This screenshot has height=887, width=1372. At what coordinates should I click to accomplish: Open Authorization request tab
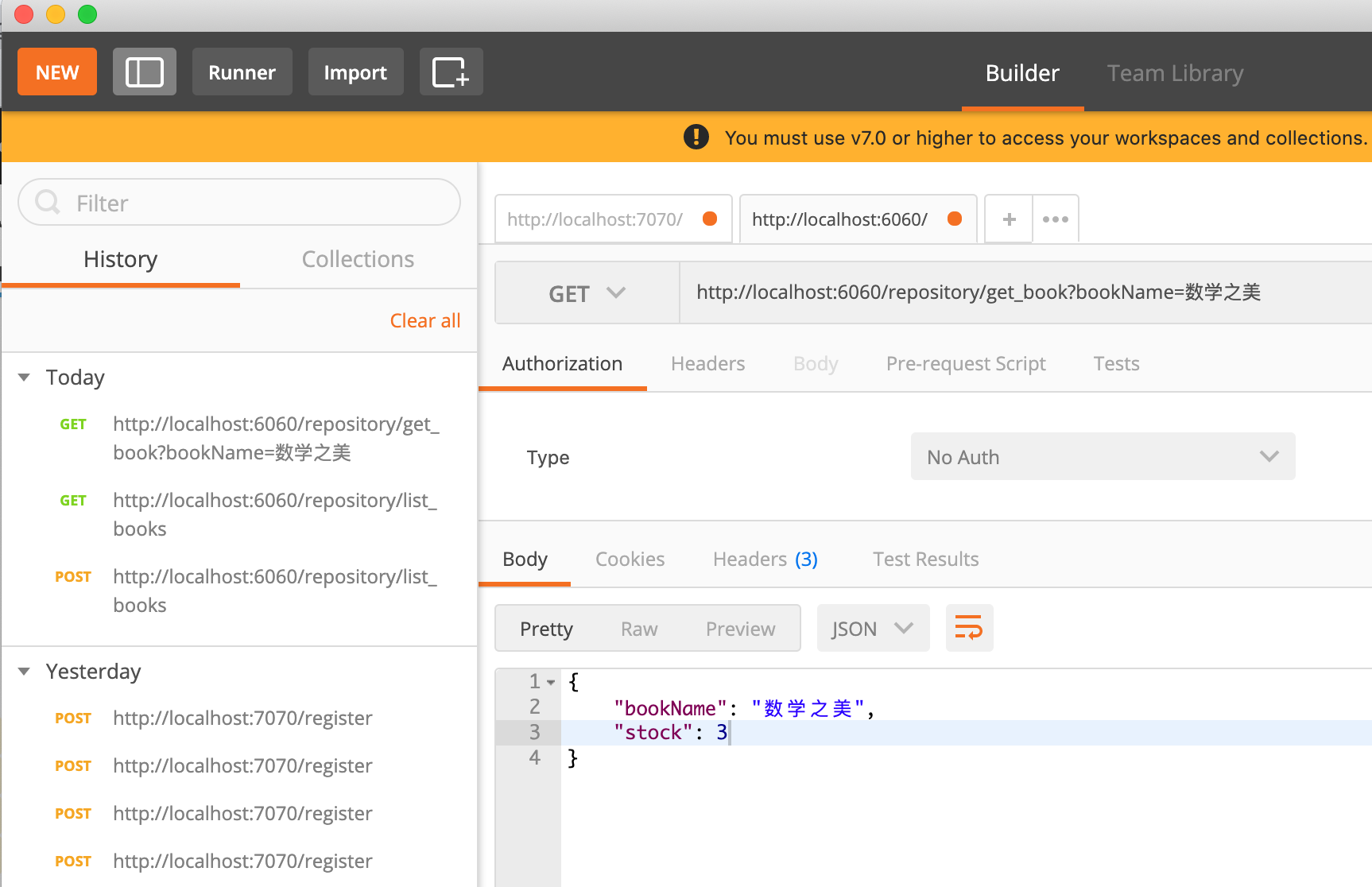(x=562, y=363)
